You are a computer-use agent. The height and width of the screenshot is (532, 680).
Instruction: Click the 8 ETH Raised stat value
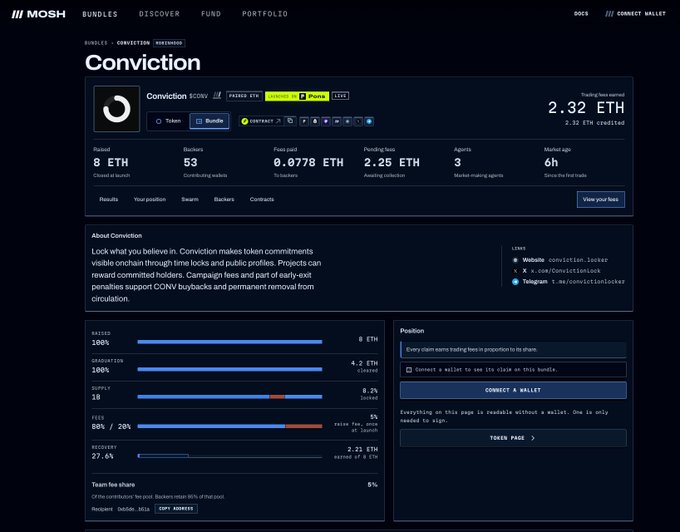[111, 163]
